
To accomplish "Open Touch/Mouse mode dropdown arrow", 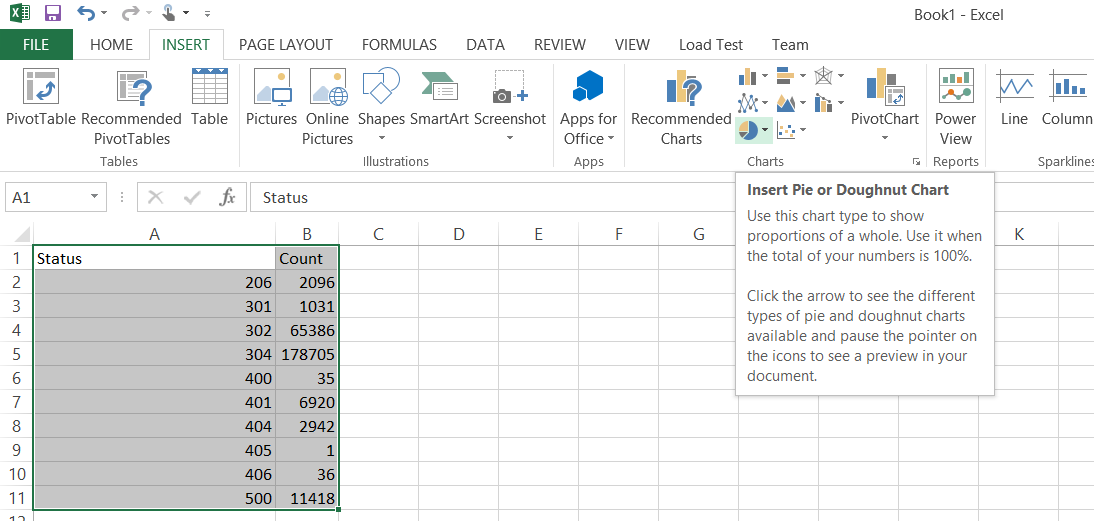I will [186, 13].
